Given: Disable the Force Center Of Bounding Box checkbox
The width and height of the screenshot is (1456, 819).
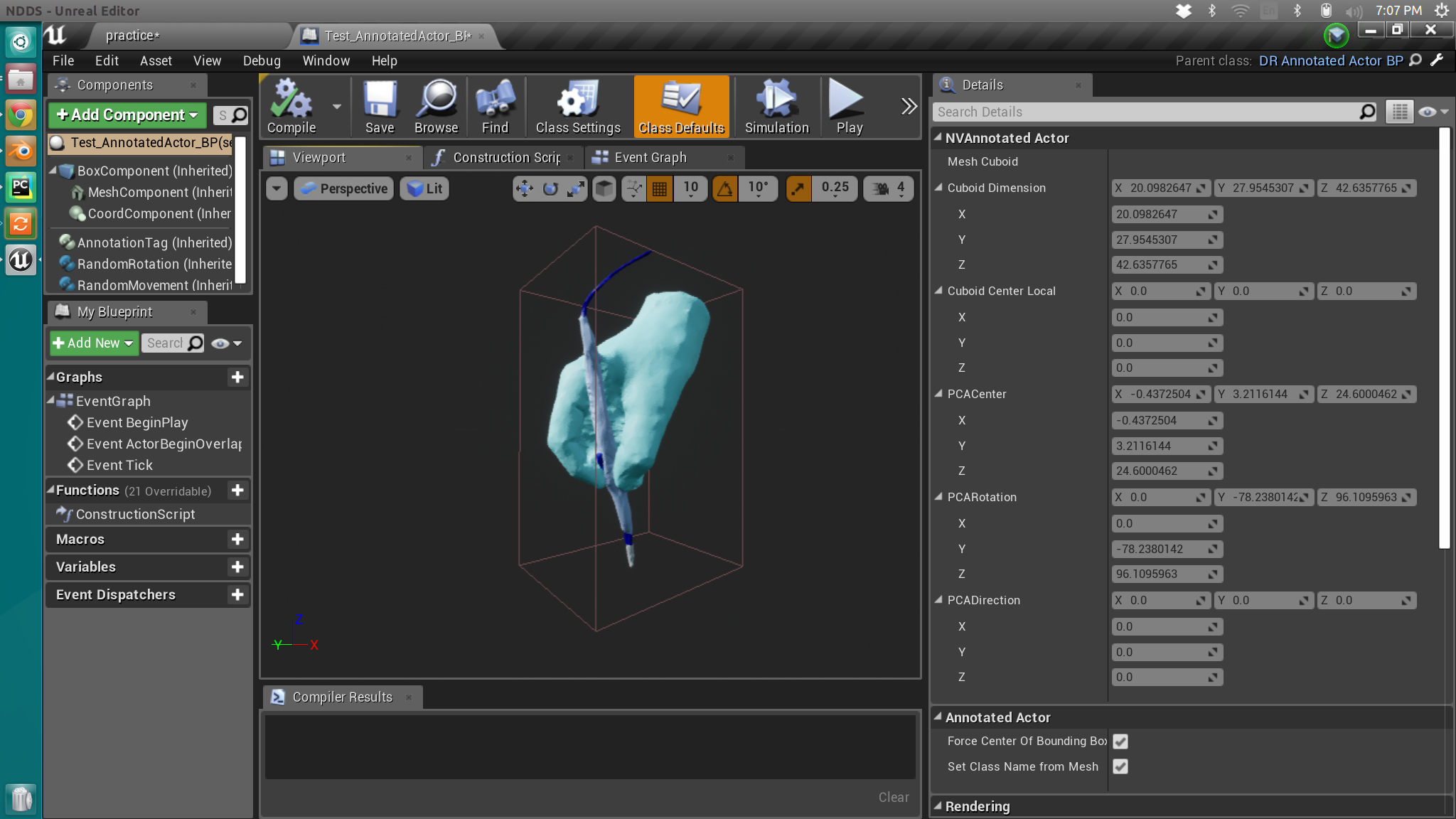Looking at the screenshot, I should pos(1120,741).
